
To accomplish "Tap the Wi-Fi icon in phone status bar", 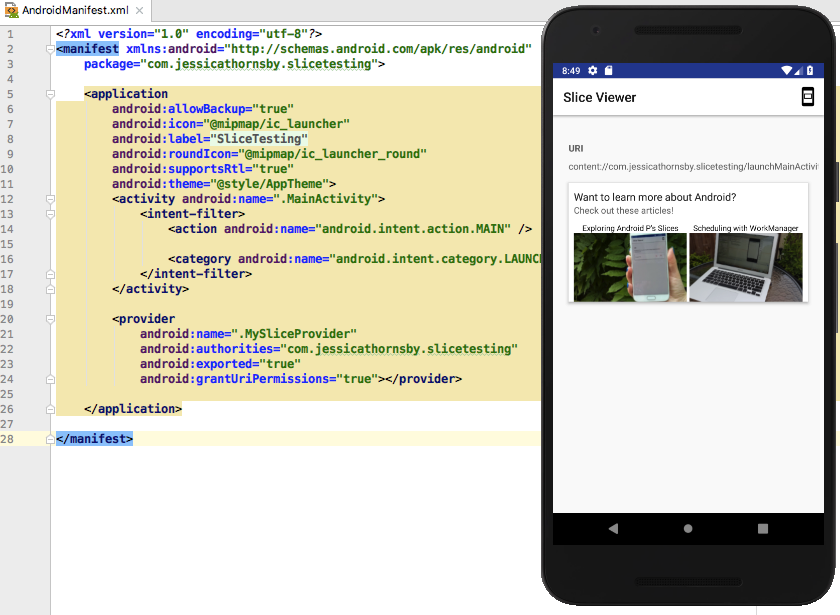I will pos(786,71).
